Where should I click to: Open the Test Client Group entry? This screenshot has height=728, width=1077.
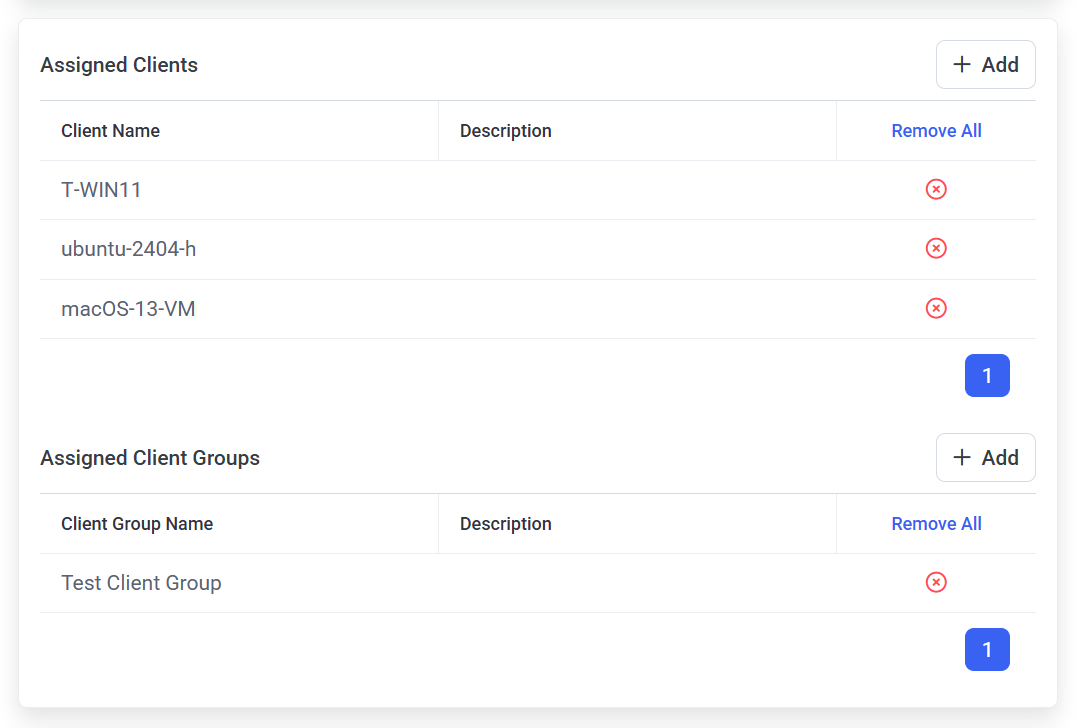click(x=141, y=583)
